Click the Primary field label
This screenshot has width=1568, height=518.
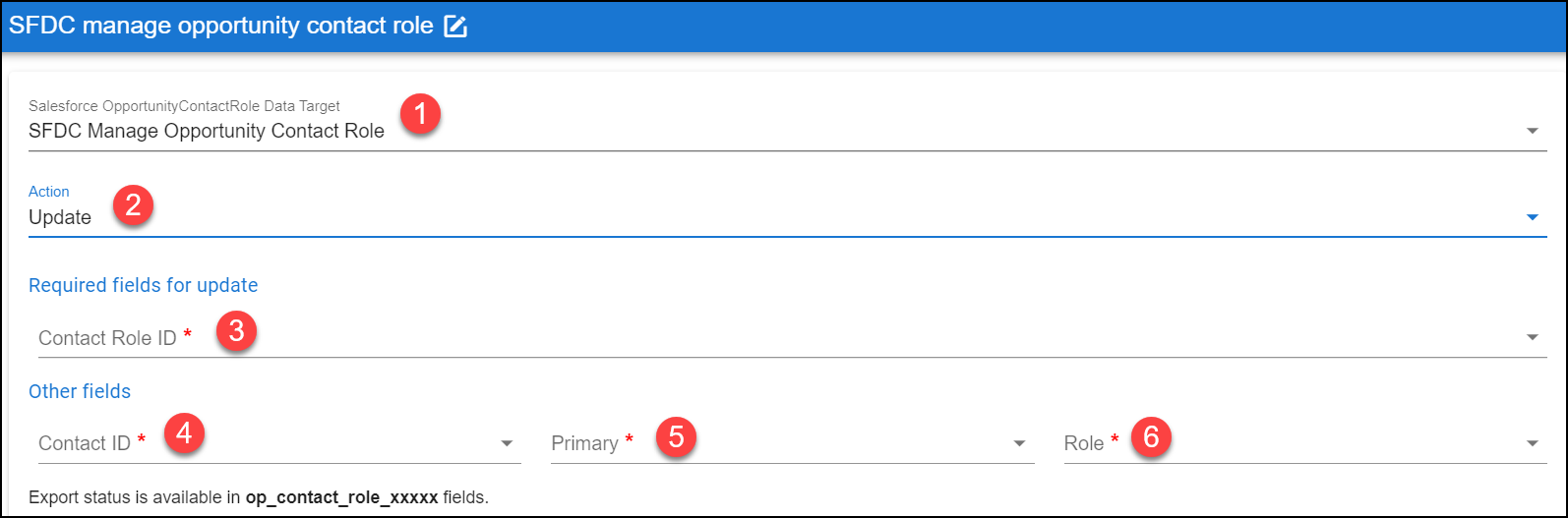click(x=584, y=443)
